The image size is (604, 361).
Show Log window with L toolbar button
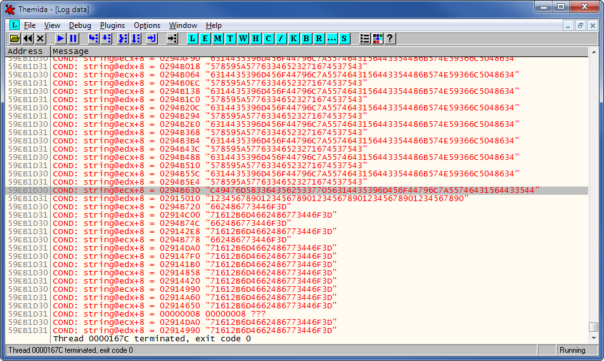tap(193, 39)
